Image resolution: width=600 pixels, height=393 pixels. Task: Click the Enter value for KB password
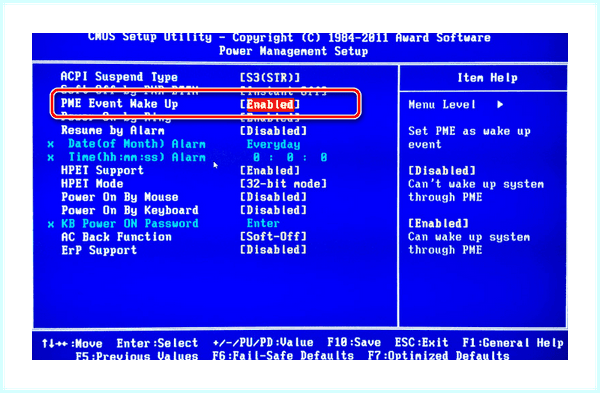click(x=263, y=223)
